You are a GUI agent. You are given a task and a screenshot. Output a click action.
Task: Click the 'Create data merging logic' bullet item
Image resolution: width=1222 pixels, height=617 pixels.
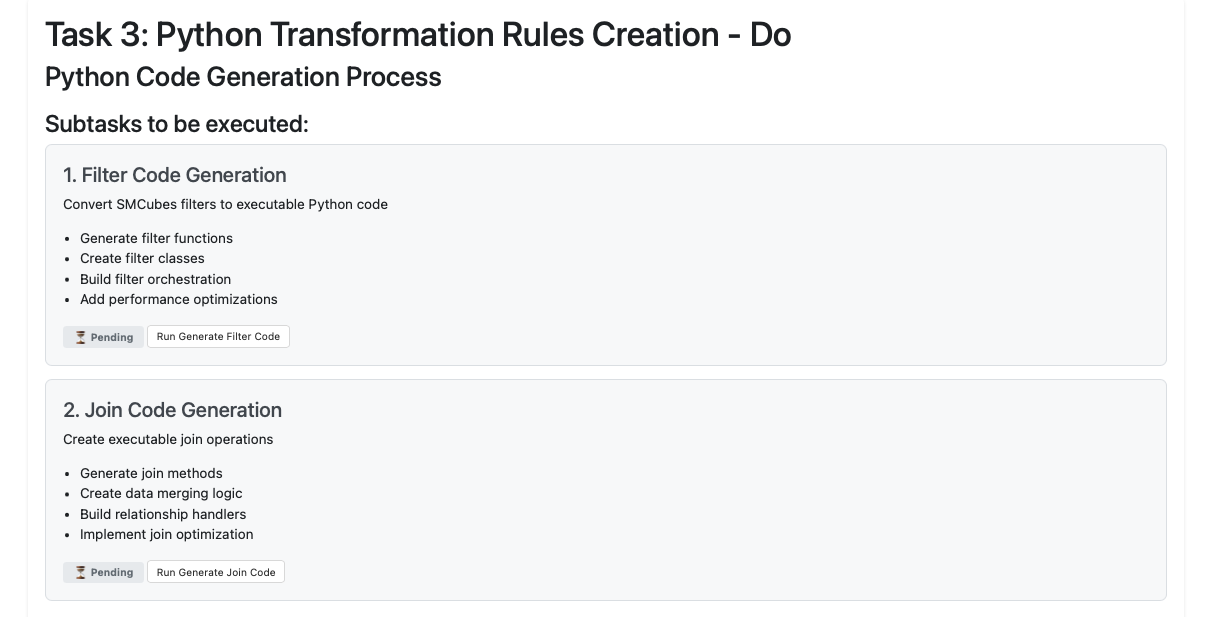tap(160, 493)
